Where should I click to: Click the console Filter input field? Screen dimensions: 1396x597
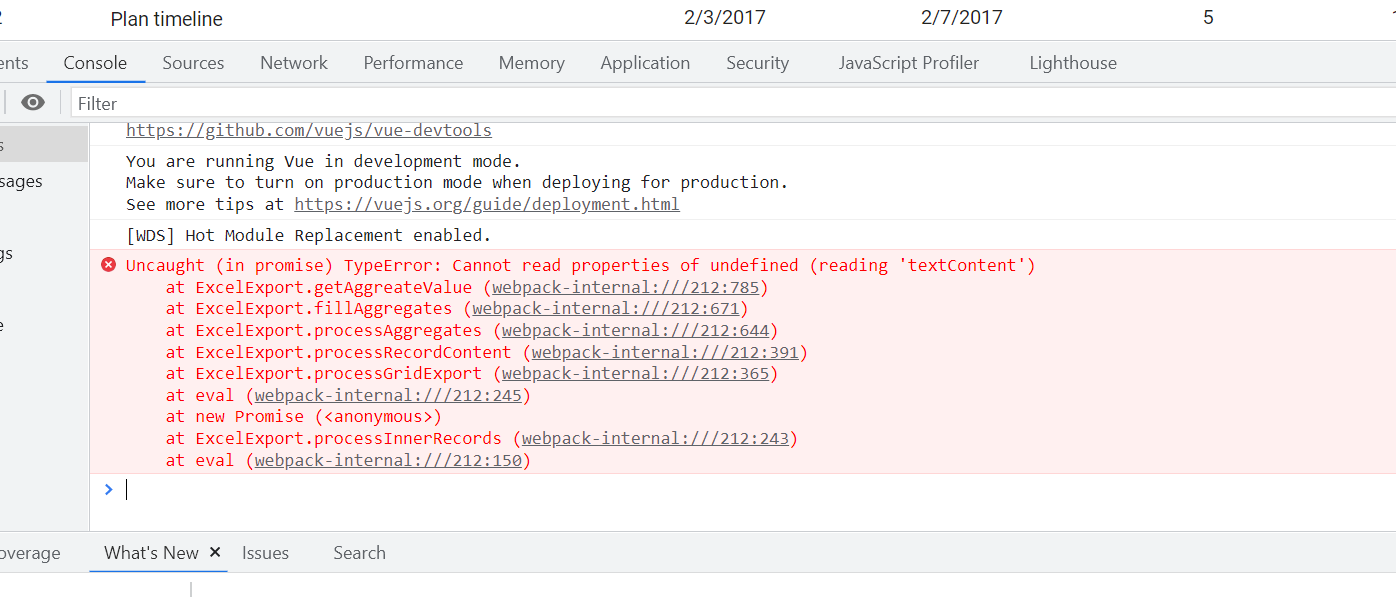point(700,103)
